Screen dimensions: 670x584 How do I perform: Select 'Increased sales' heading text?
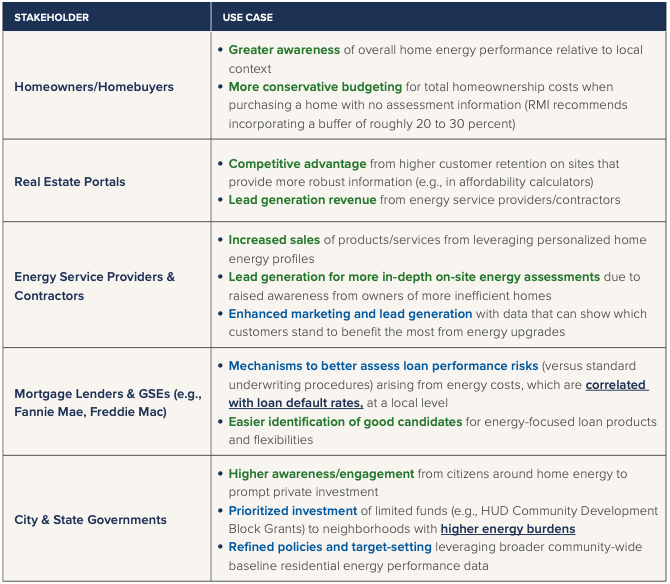pyautogui.click(x=274, y=240)
